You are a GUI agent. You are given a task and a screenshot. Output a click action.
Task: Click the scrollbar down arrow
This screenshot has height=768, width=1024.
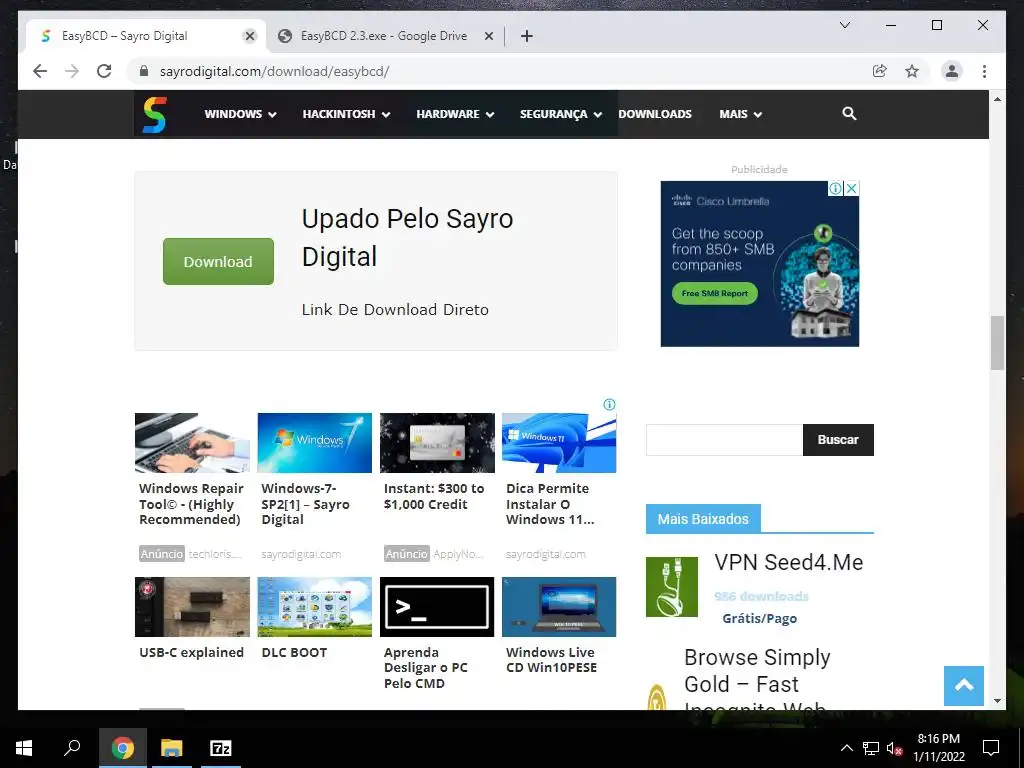point(997,701)
